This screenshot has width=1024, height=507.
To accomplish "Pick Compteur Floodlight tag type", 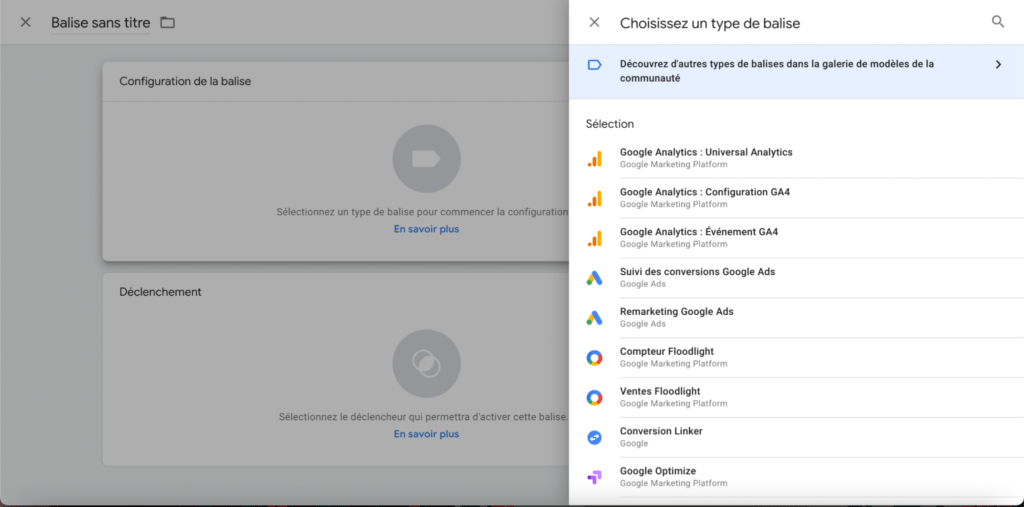I will click(796, 357).
